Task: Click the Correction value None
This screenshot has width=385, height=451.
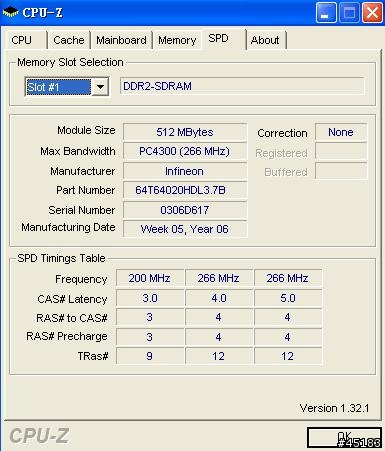Action: pos(341,132)
